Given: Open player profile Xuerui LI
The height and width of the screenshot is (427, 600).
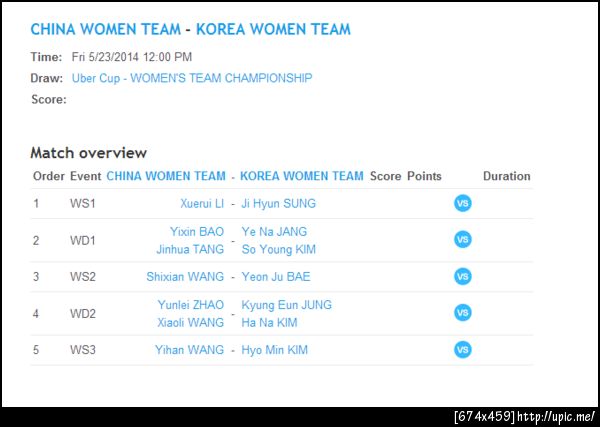Looking at the screenshot, I should coord(202,203).
